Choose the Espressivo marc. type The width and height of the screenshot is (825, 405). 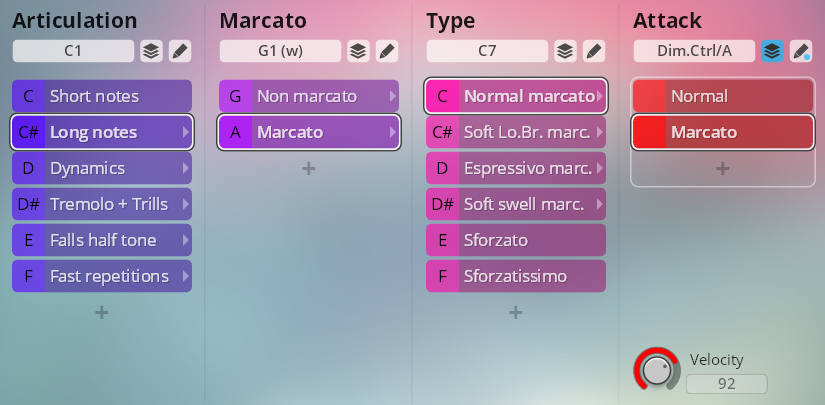click(x=515, y=168)
